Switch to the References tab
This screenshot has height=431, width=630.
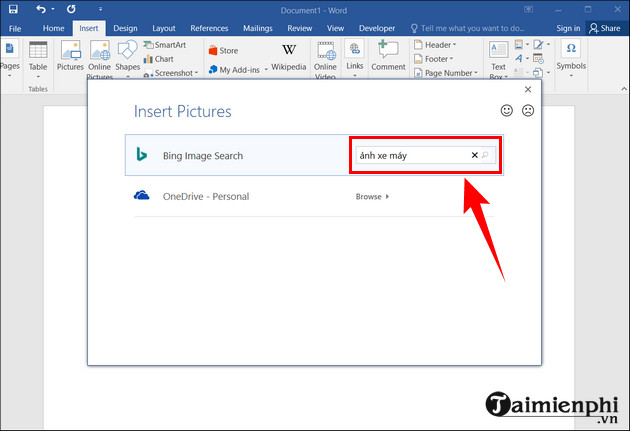pos(209,28)
